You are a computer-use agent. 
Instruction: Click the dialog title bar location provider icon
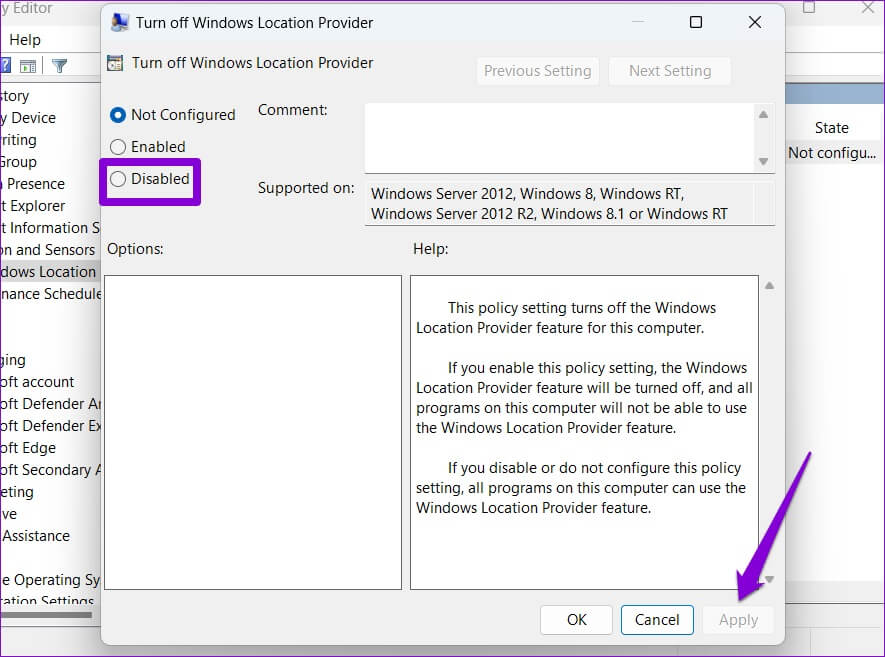(119, 22)
